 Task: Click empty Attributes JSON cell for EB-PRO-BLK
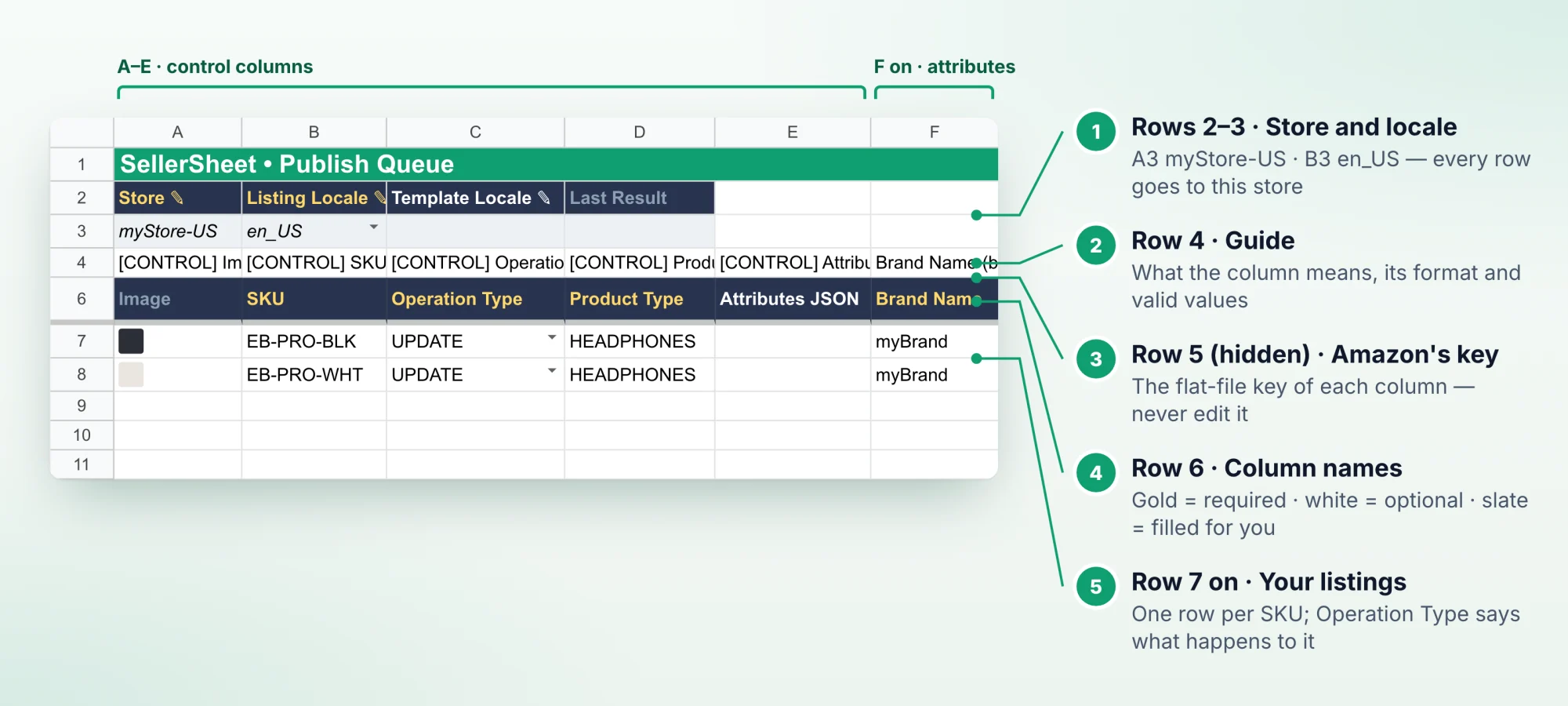click(x=793, y=341)
